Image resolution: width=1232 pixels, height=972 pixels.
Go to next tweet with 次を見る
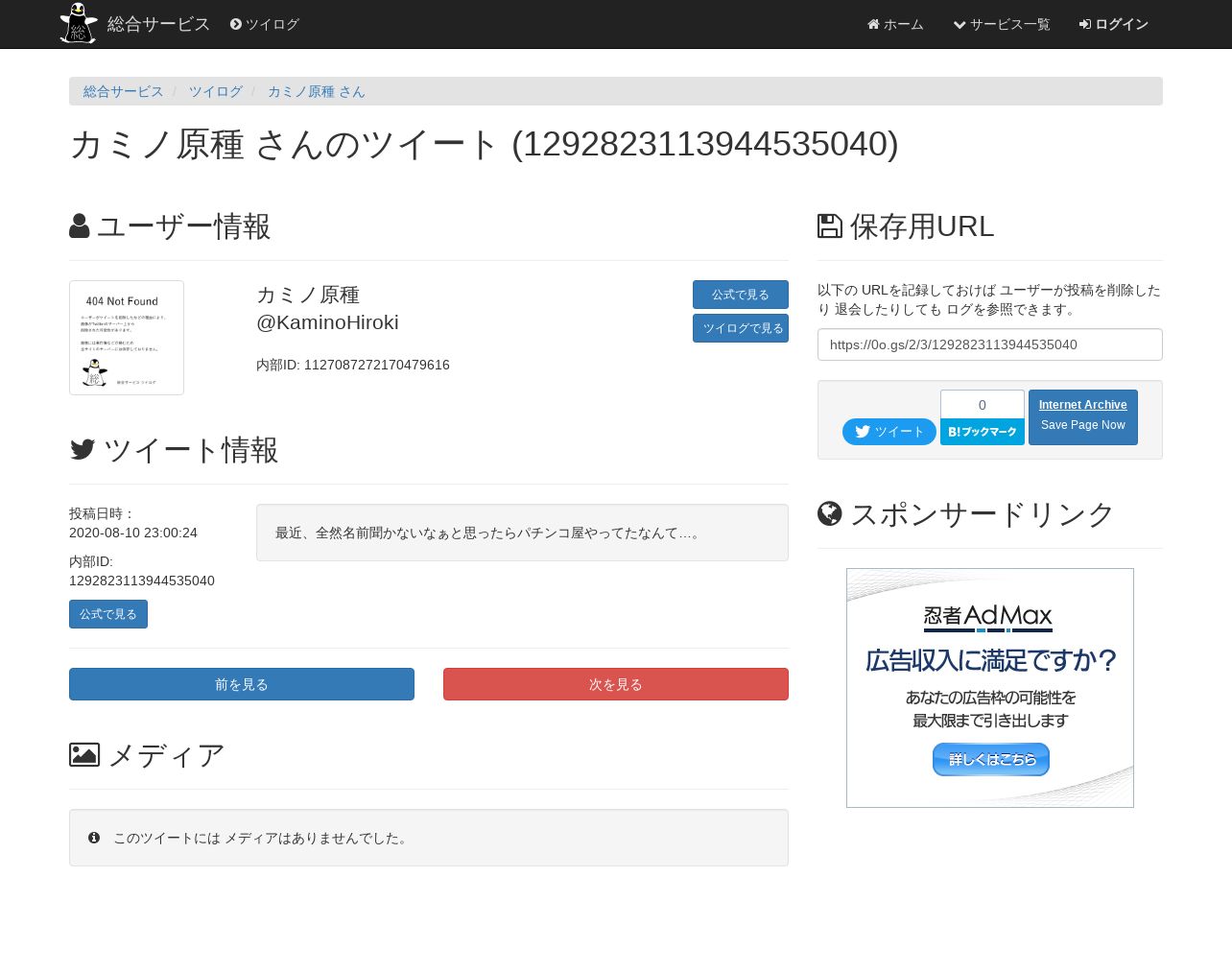616,684
